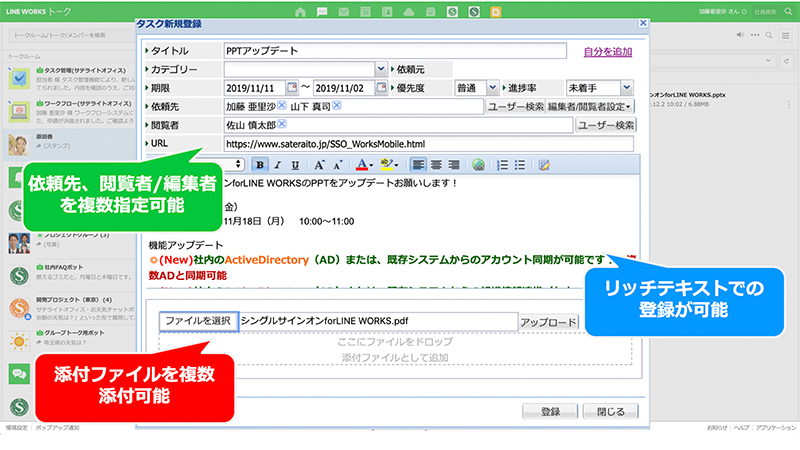Image resolution: width=800 pixels, height=450 pixels.
Task: Click the URL input field
Action: (x=429, y=144)
